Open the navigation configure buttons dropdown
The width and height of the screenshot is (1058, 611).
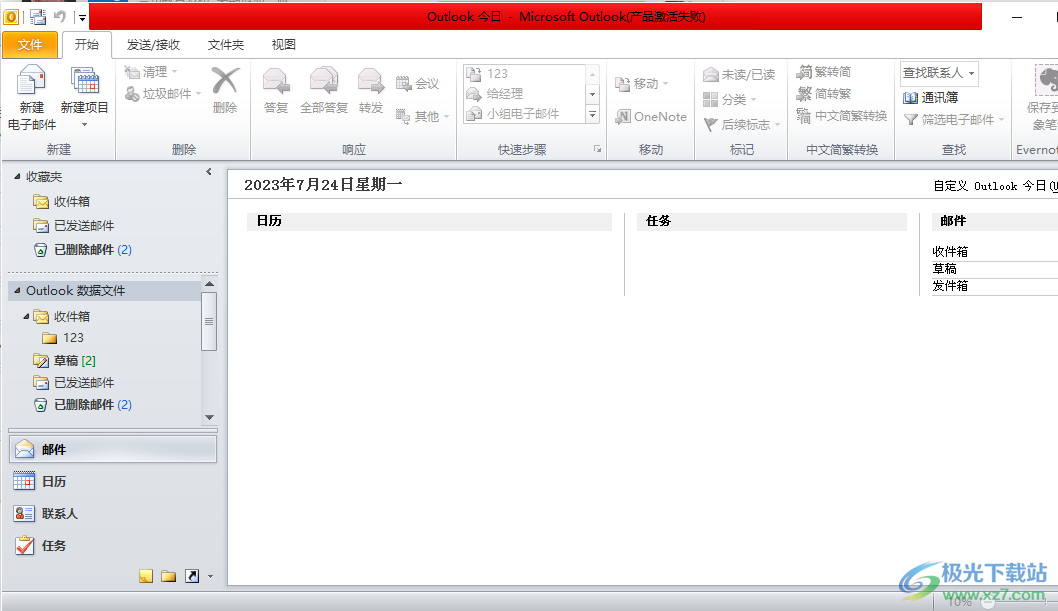[211, 577]
